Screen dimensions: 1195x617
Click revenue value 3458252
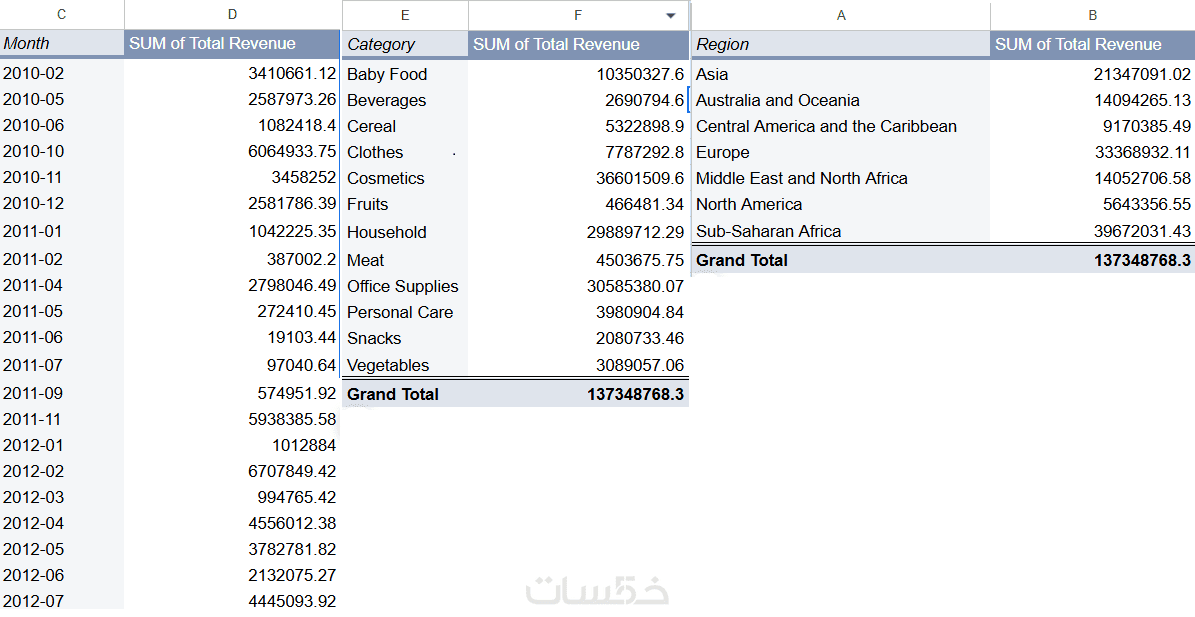coord(303,177)
